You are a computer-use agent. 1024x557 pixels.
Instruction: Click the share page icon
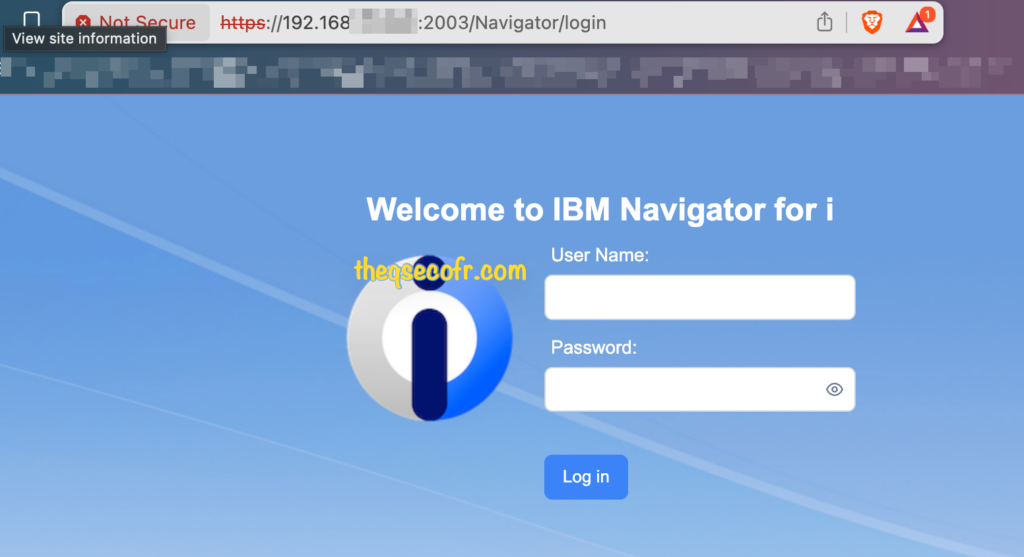824,22
